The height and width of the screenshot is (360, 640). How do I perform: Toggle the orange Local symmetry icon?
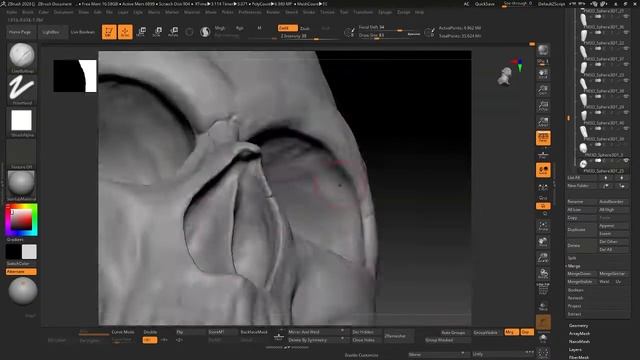(543, 170)
